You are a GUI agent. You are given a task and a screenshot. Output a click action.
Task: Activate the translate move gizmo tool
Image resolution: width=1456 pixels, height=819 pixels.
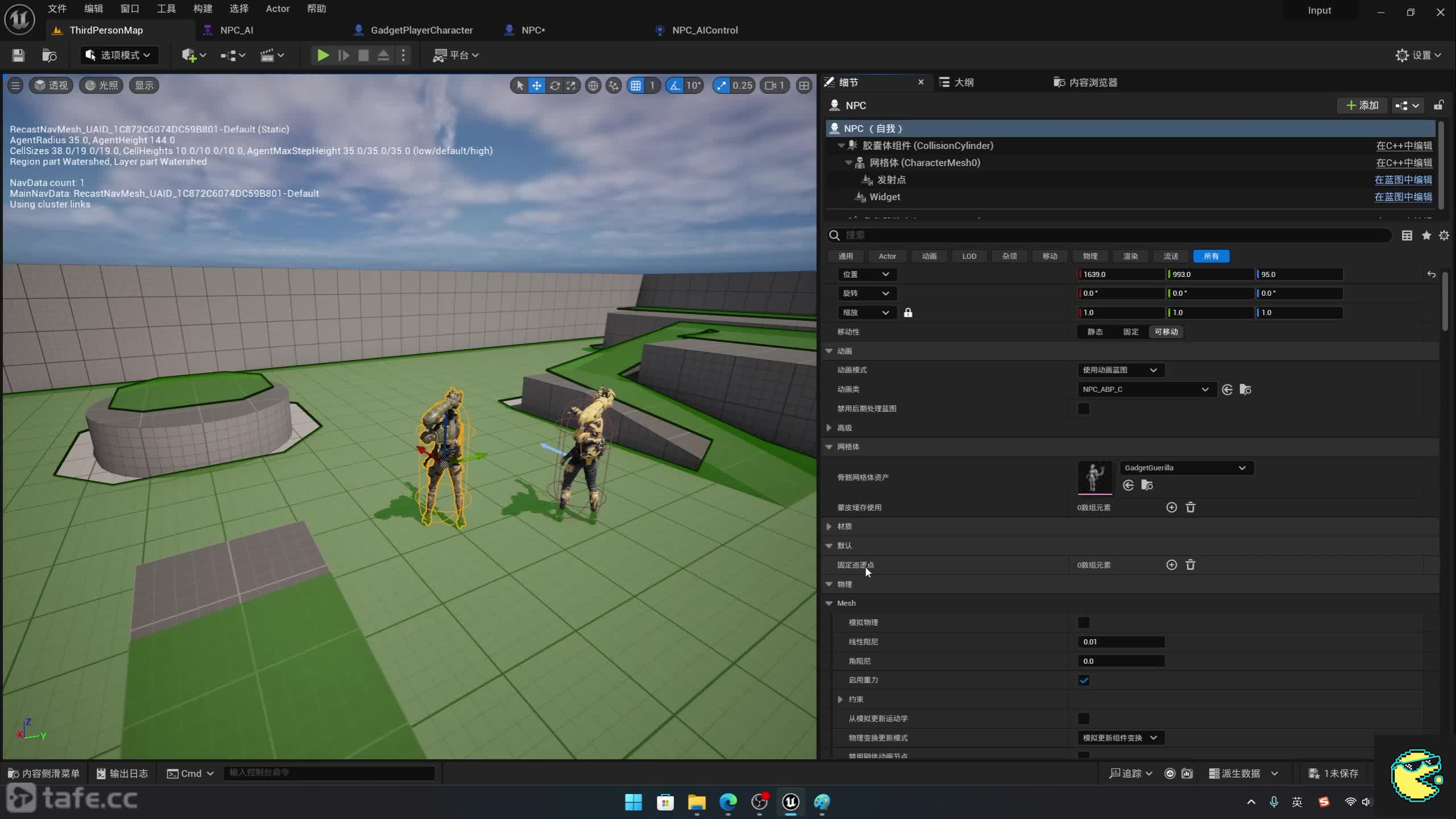[537, 85]
